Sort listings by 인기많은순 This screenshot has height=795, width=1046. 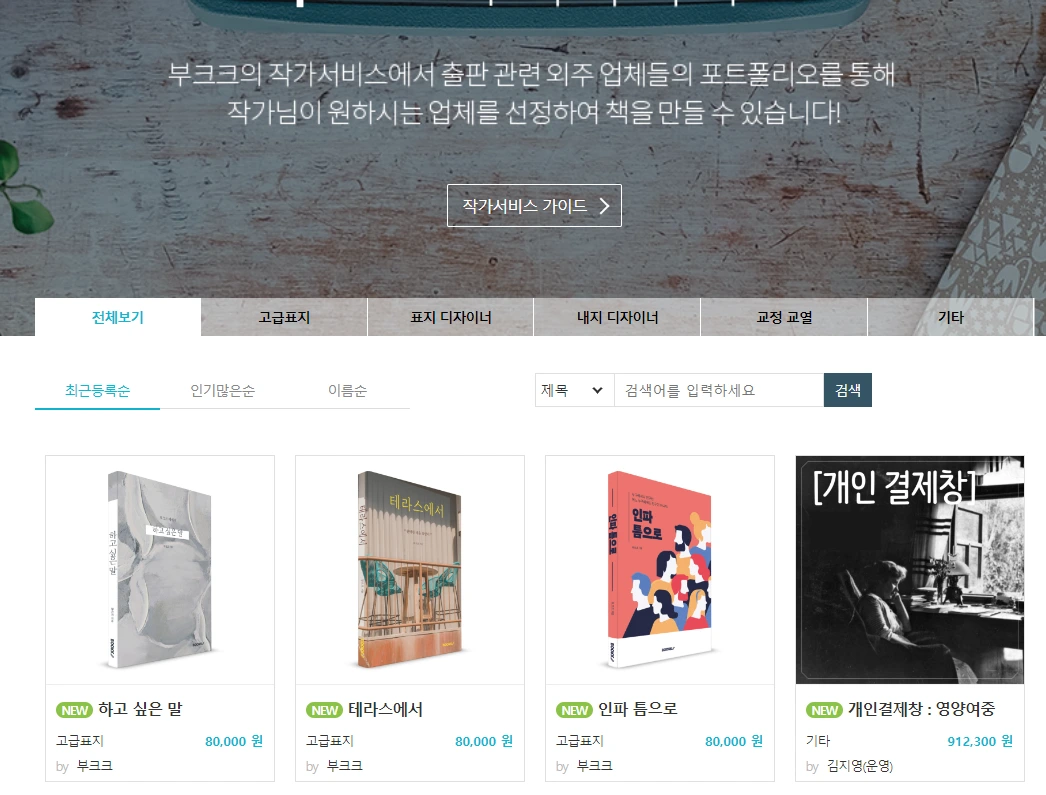[x=222, y=390]
